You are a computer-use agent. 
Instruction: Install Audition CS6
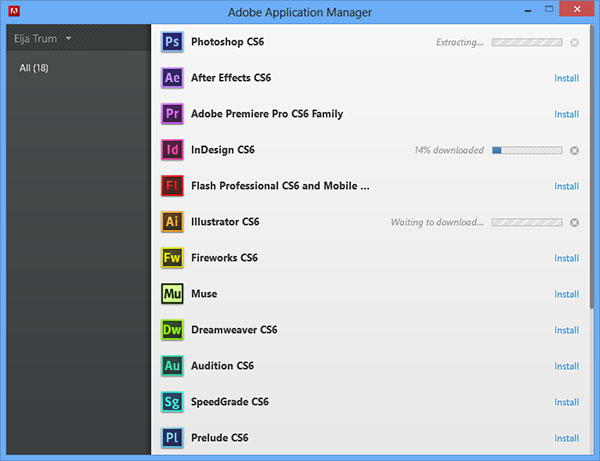tap(566, 366)
